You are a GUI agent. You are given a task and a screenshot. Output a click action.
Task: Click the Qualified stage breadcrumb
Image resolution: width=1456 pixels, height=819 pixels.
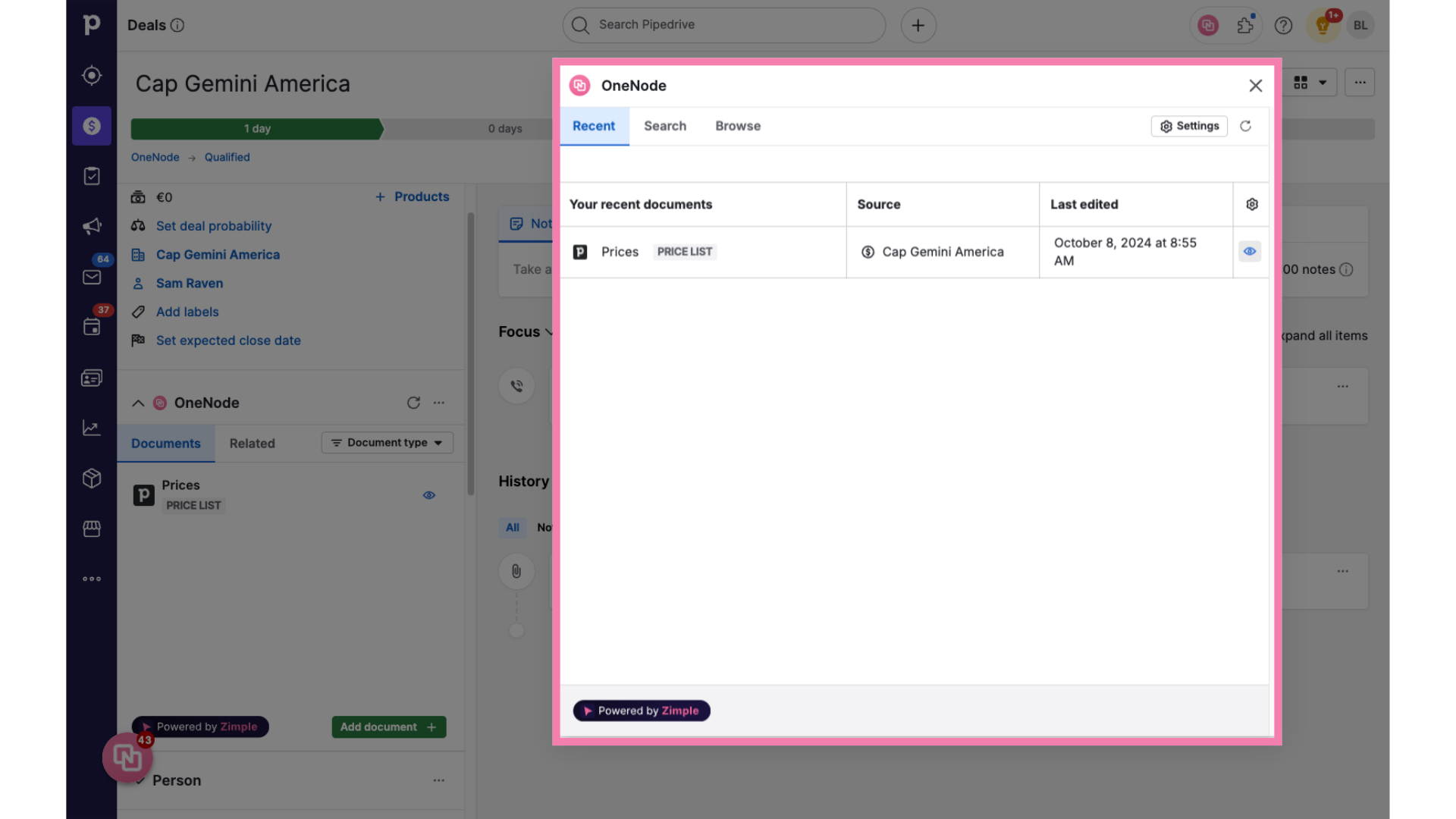[227, 157]
